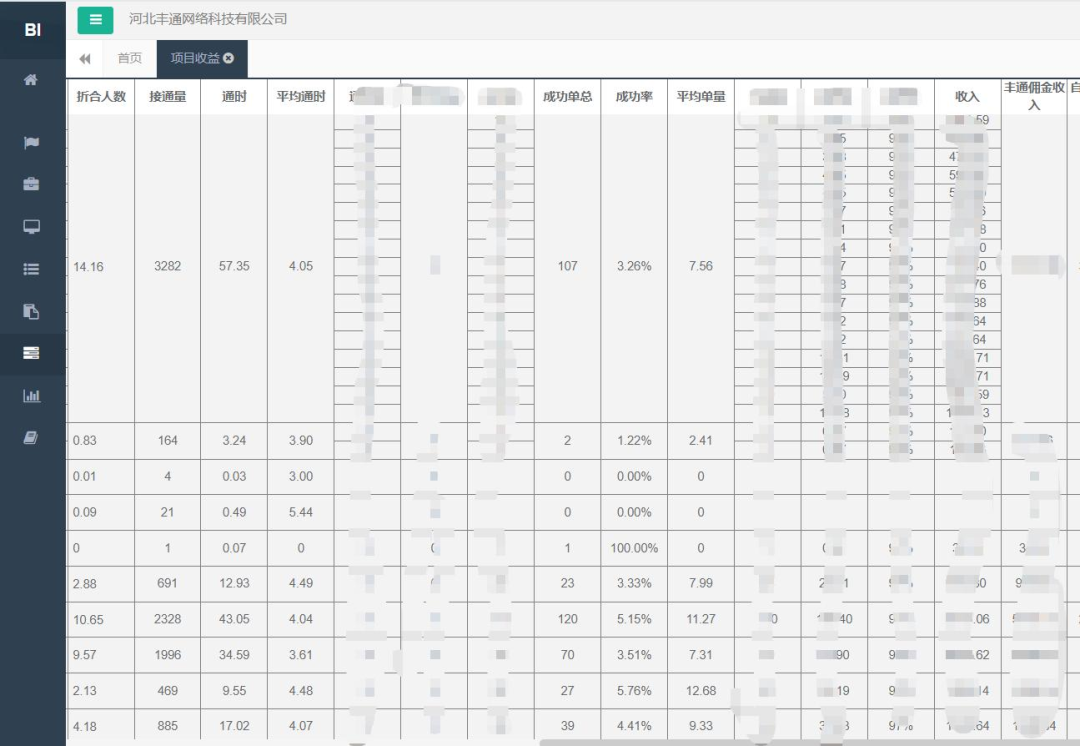1080x746 pixels.
Task: Click the 成功率 column header
Action: tap(634, 96)
